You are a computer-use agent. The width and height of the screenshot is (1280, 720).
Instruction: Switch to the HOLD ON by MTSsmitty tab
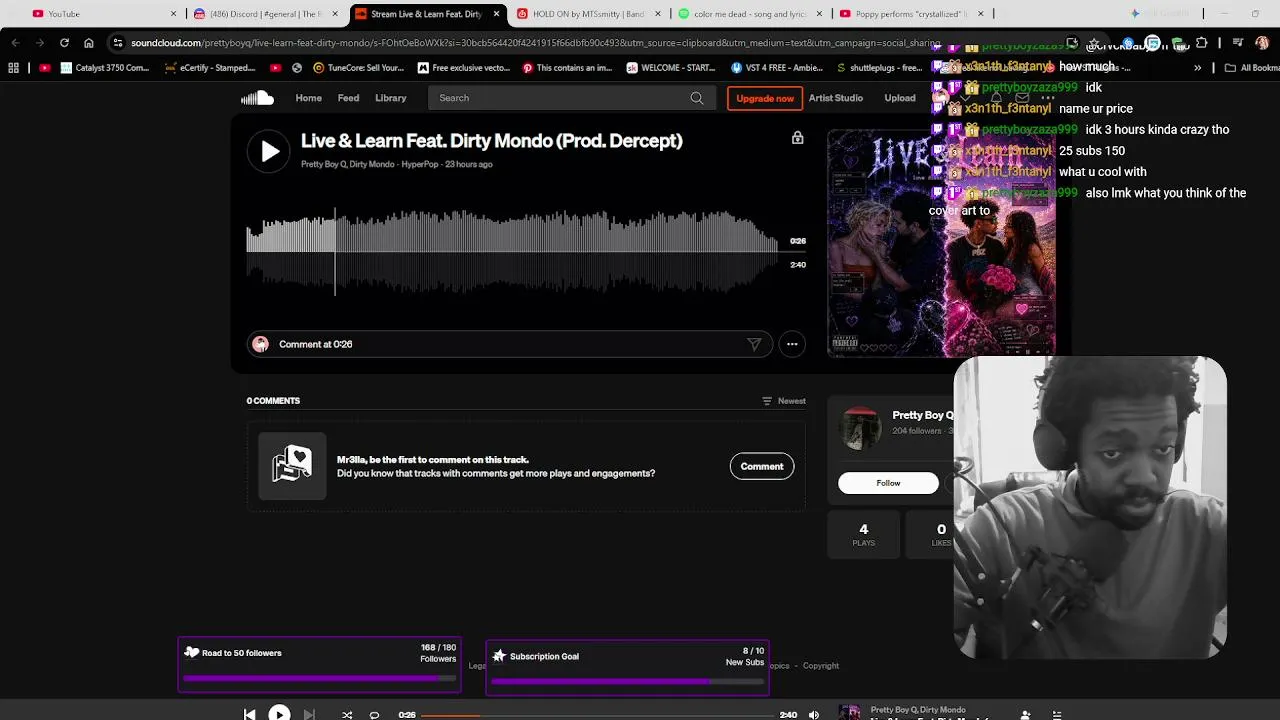pos(588,14)
